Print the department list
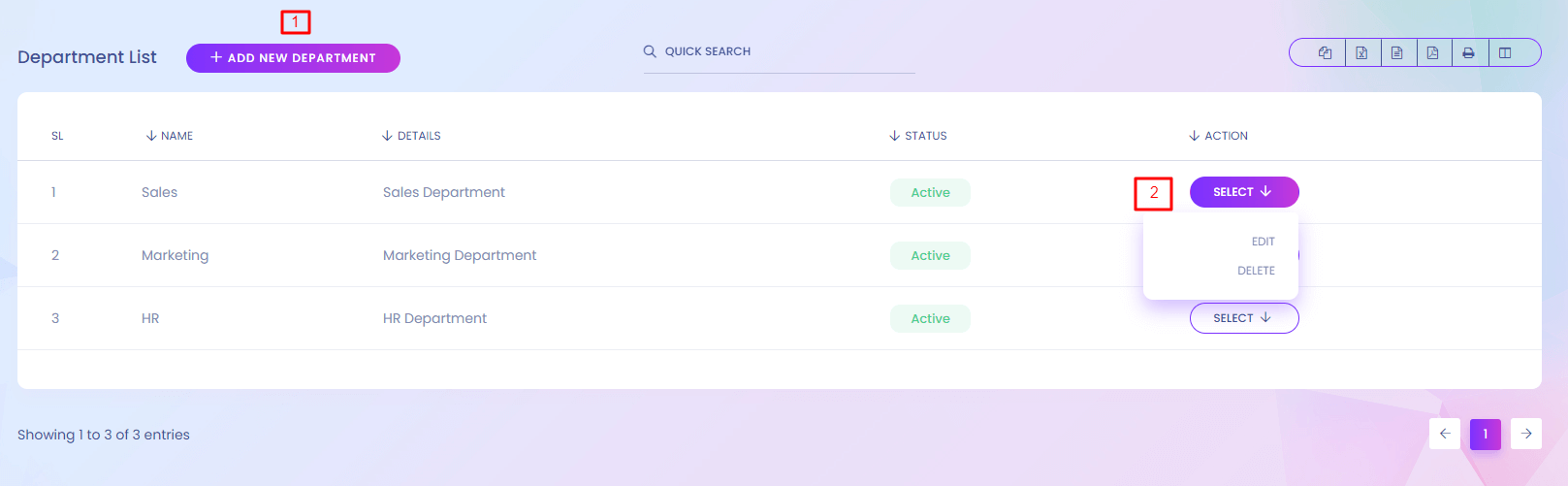1568x486 pixels. point(1469,53)
